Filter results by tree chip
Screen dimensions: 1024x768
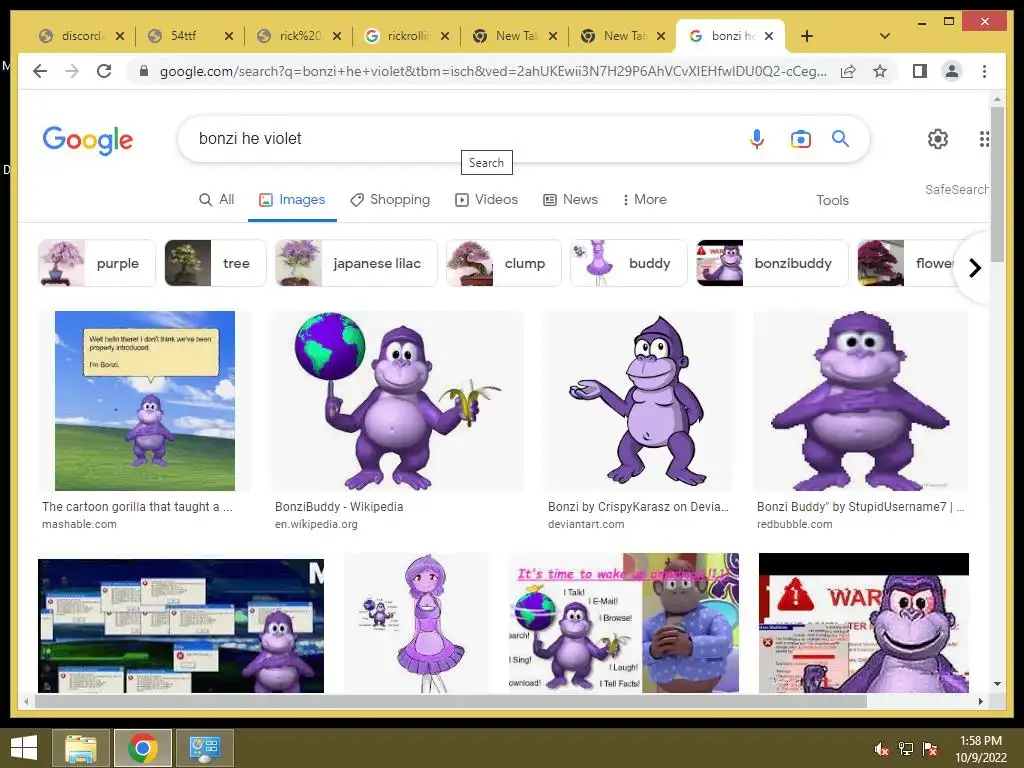(x=216, y=263)
